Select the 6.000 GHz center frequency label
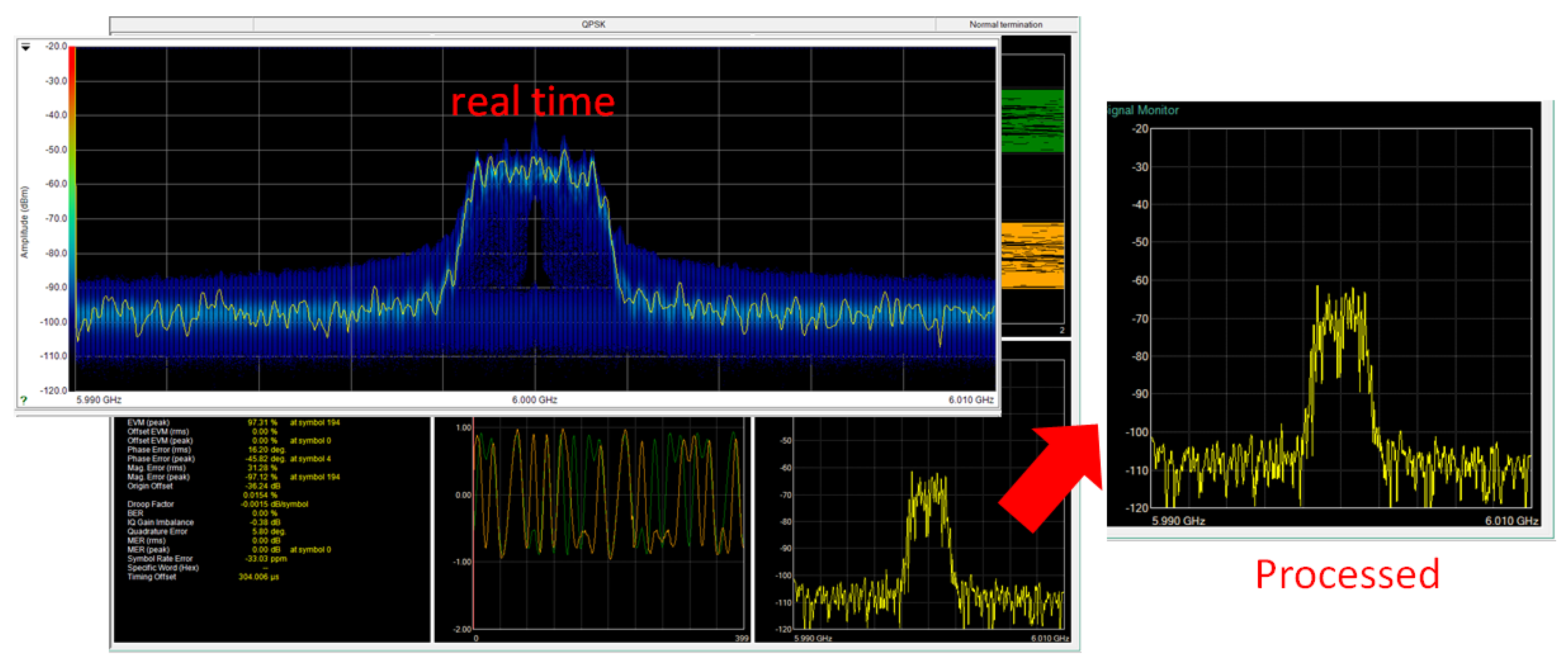This screenshot has width=1568, height=667. click(x=534, y=400)
